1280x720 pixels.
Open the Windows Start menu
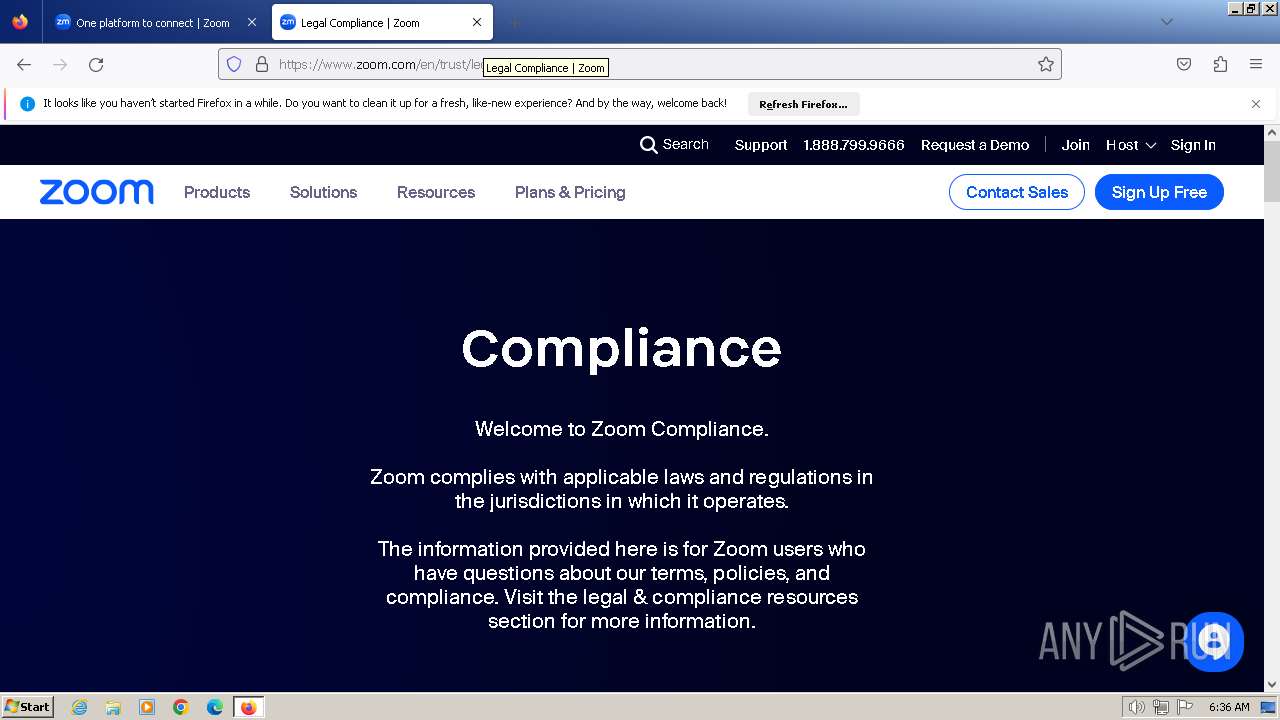[28, 706]
